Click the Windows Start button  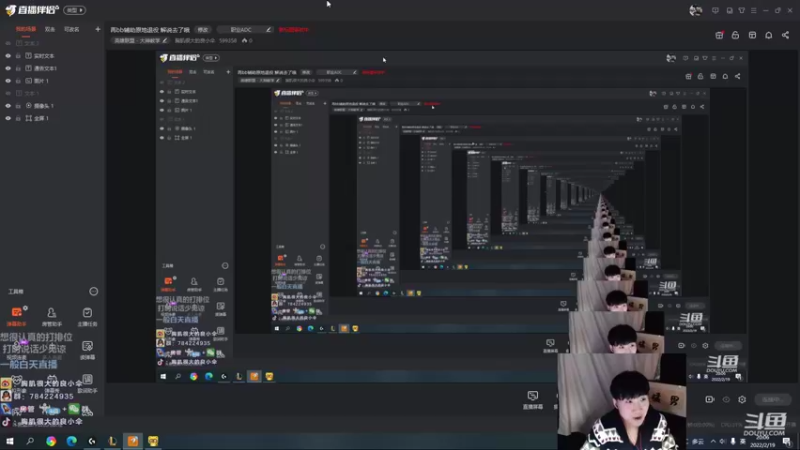click(10, 441)
